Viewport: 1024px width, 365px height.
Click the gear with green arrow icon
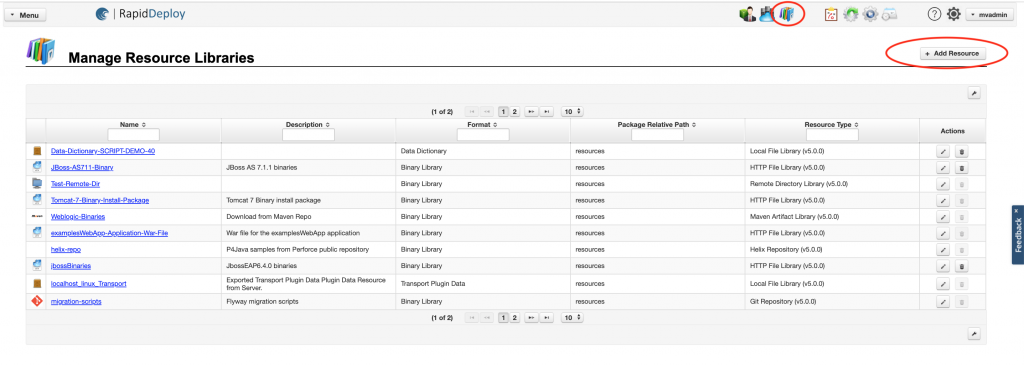(850, 14)
